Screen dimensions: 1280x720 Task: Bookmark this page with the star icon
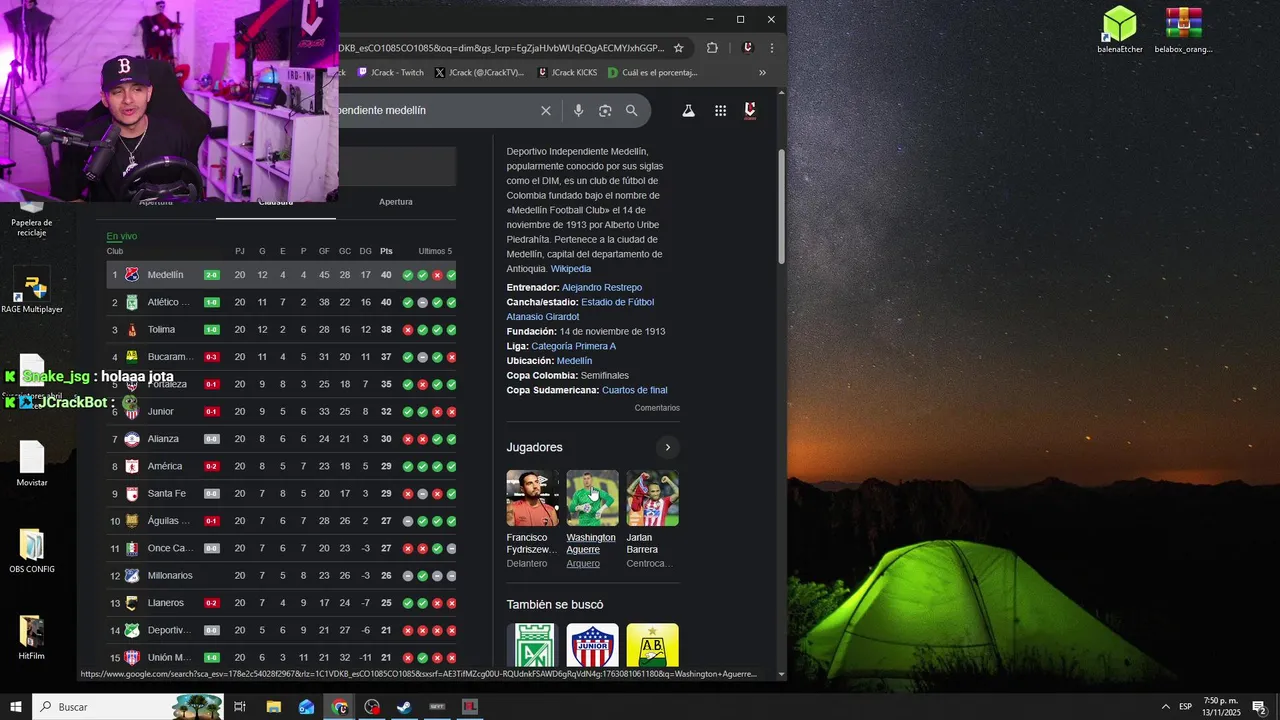click(678, 48)
